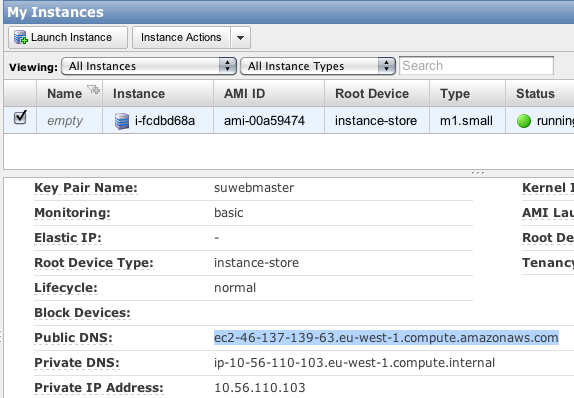Click instance ID i-fcdbd68a

click(165, 120)
